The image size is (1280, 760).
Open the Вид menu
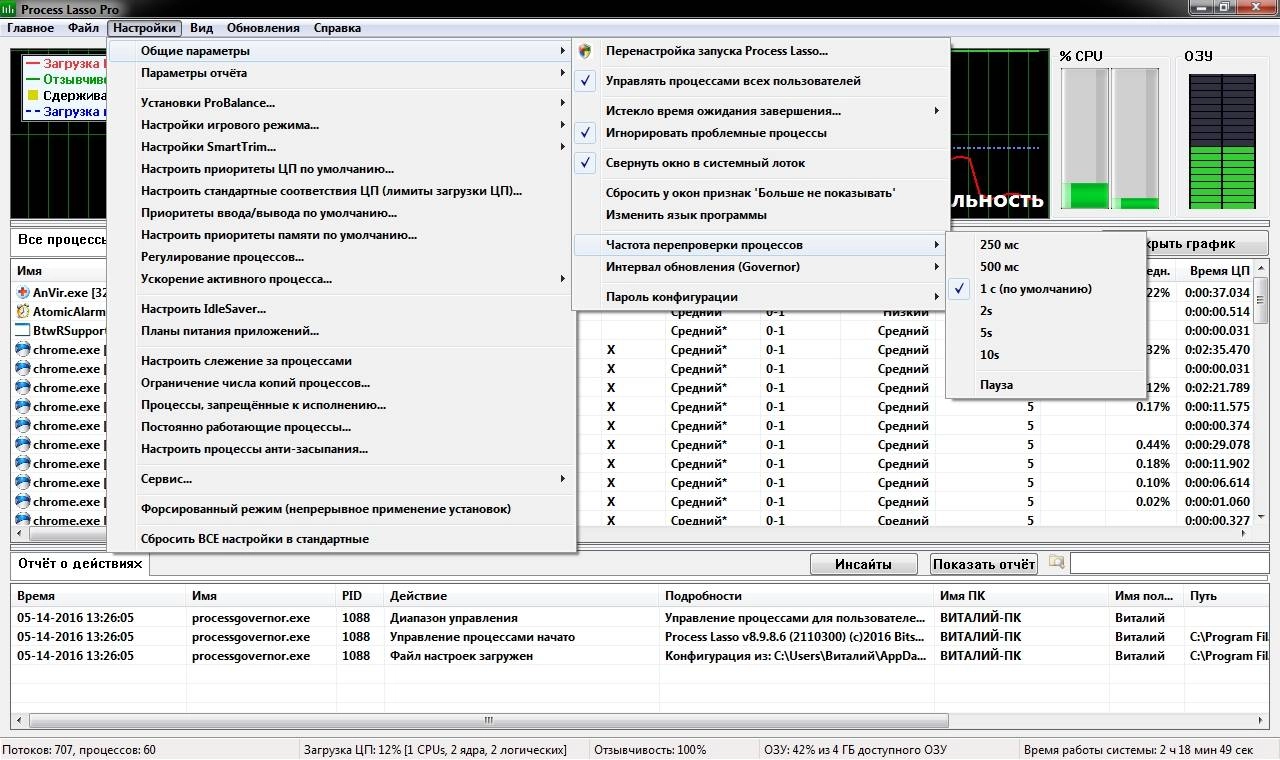pos(201,28)
